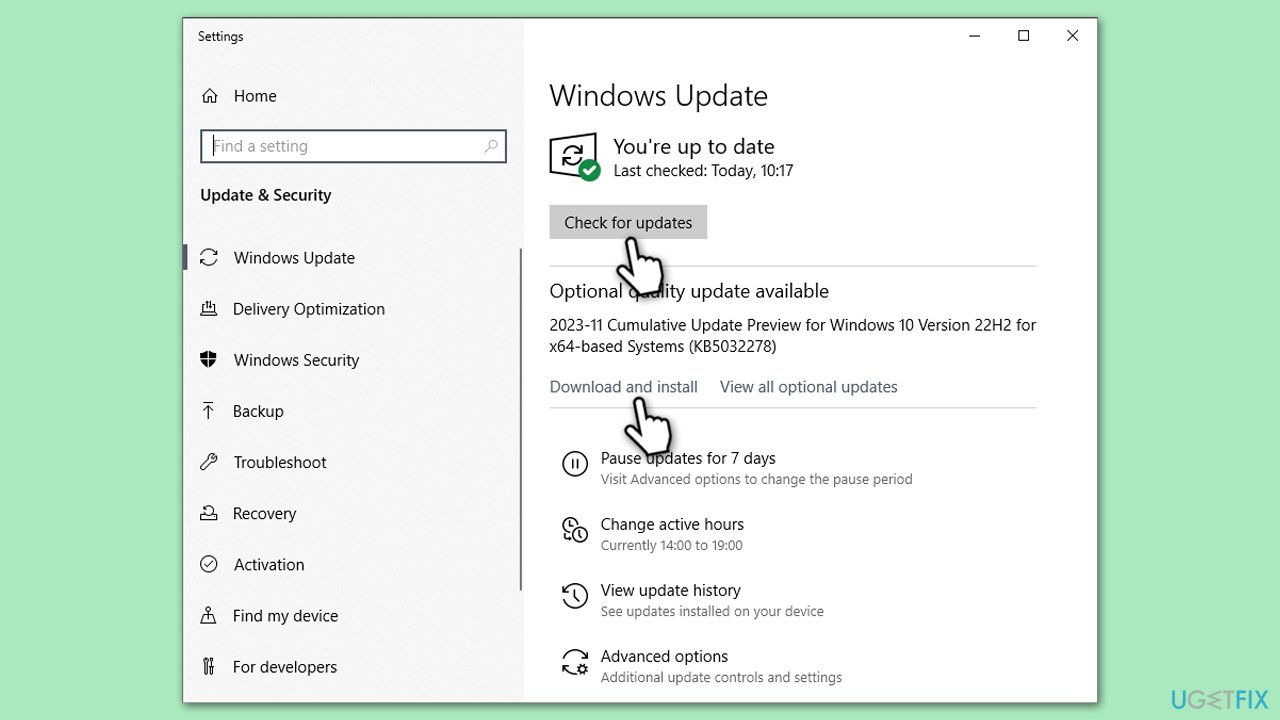
Task: Open Advanced options text link
Action: (x=664, y=656)
